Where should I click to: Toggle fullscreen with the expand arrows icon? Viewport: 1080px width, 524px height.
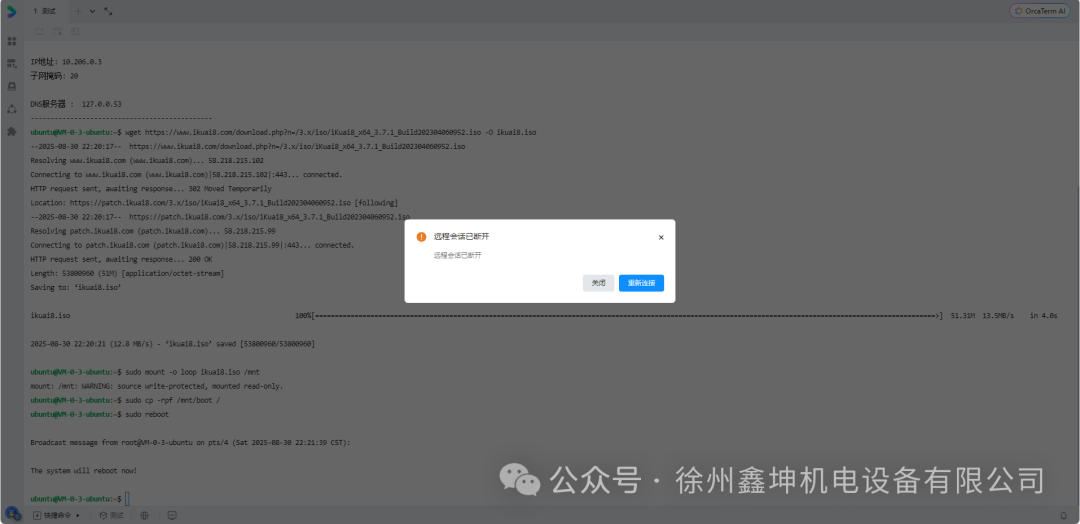[x=108, y=11]
